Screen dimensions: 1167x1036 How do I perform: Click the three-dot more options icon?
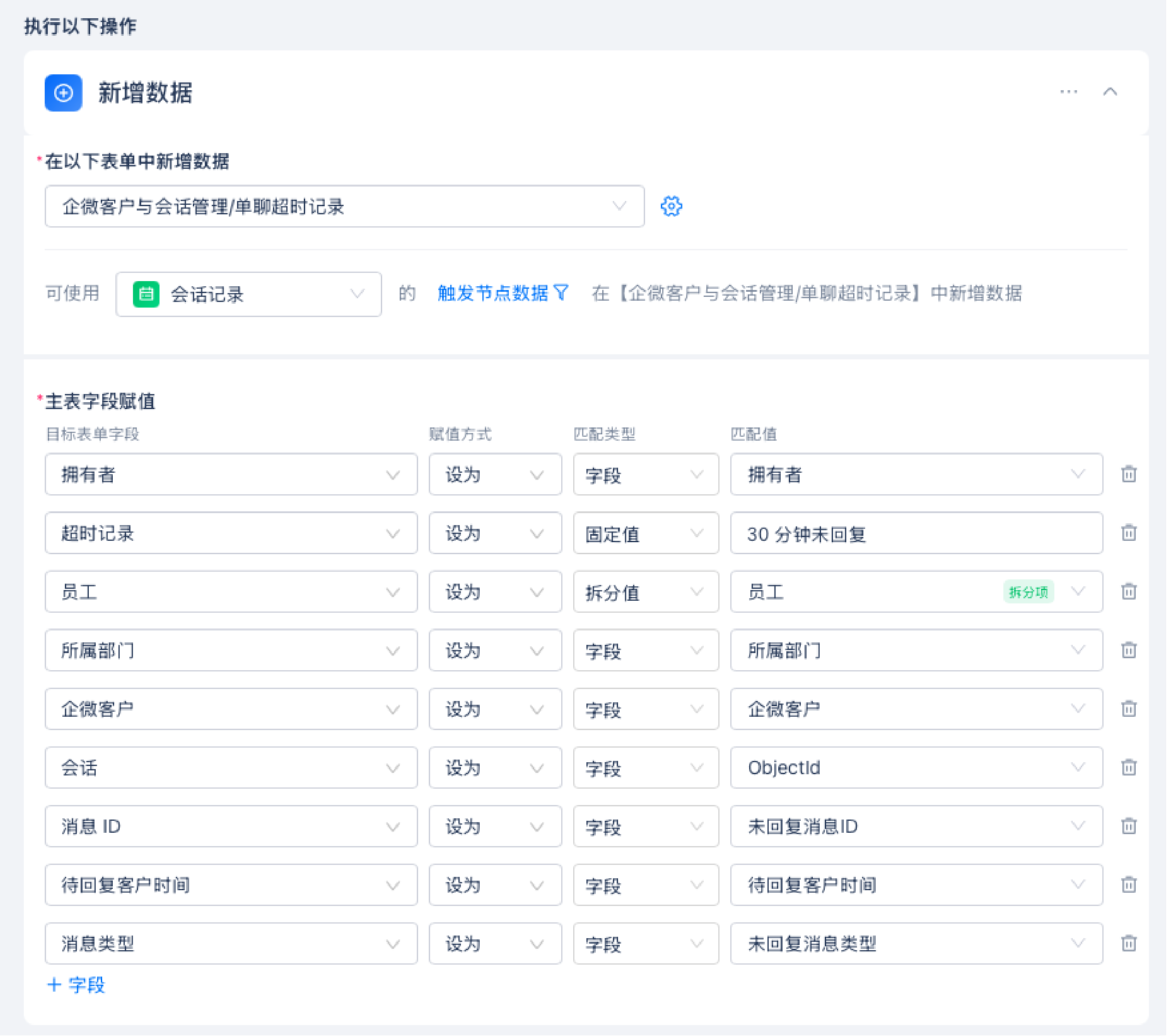click(x=1068, y=92)
